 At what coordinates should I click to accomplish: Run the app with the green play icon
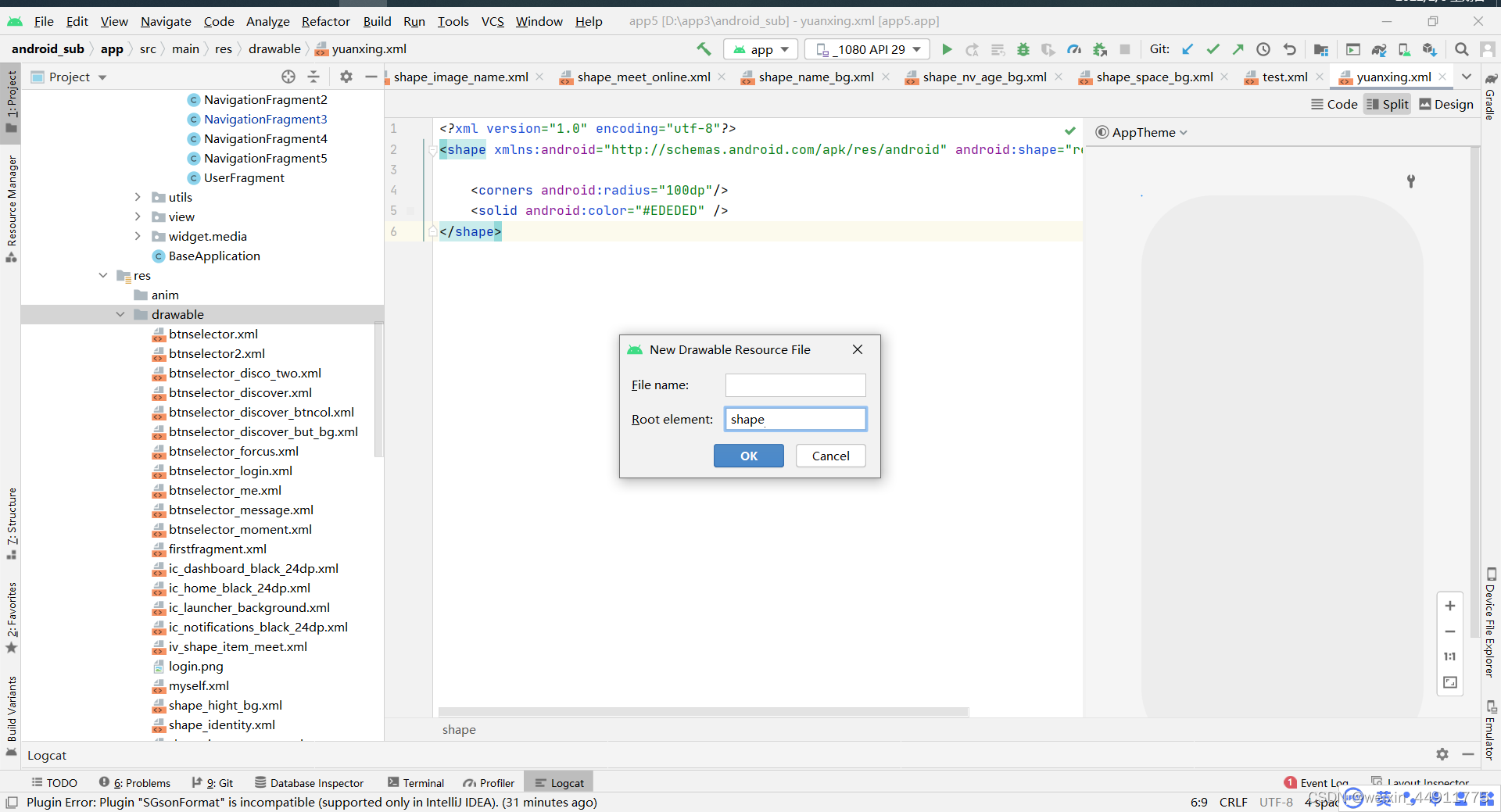(x=947, y=49)
